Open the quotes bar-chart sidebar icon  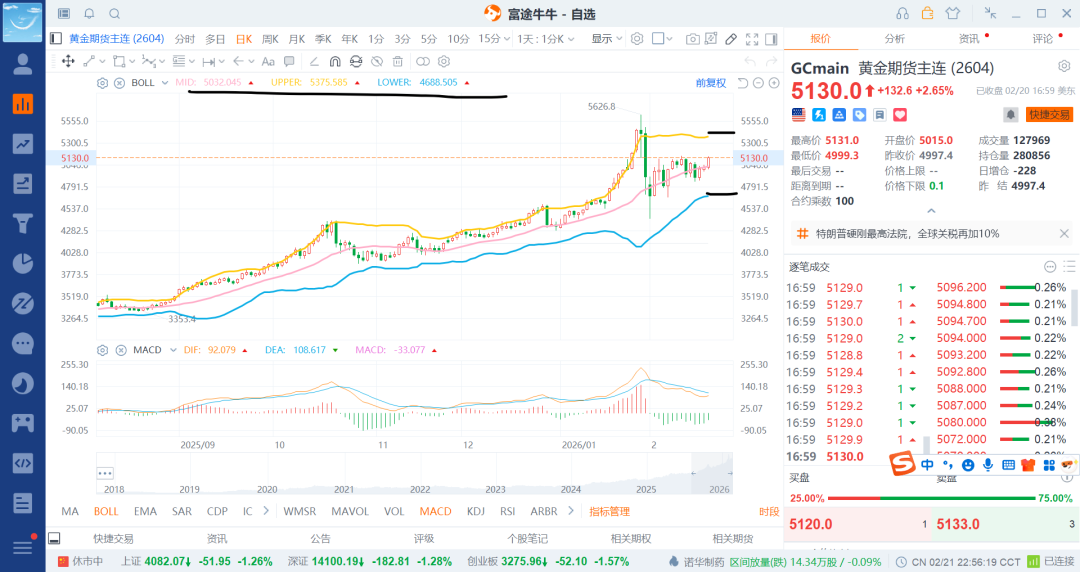tap(23, 104)
